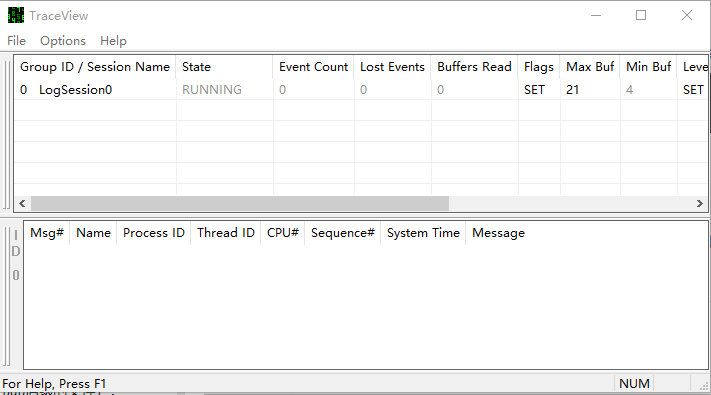Click the TraceView application icon
This screenshot has width=711, height=395.
point(16,15)
